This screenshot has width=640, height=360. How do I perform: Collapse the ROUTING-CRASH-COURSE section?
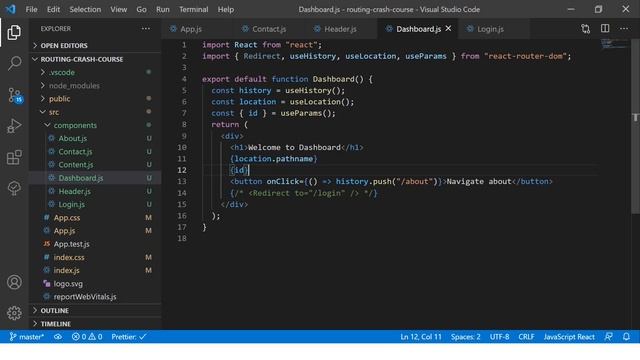pos(95,59)
